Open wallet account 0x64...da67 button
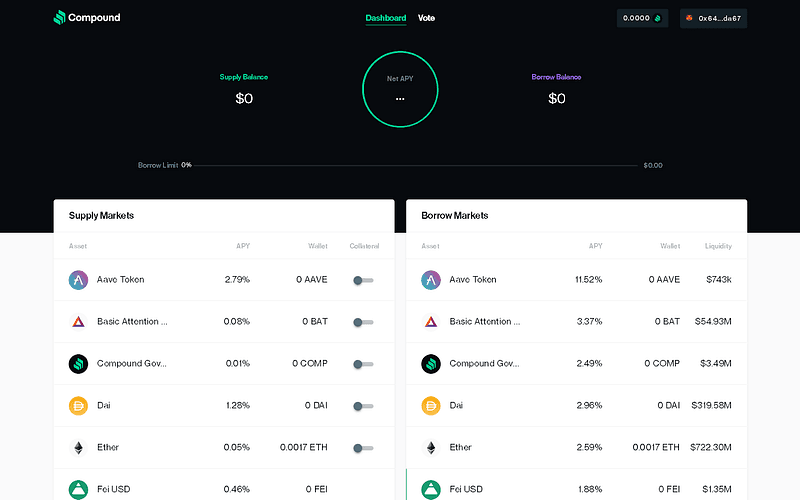 [713, 18]
